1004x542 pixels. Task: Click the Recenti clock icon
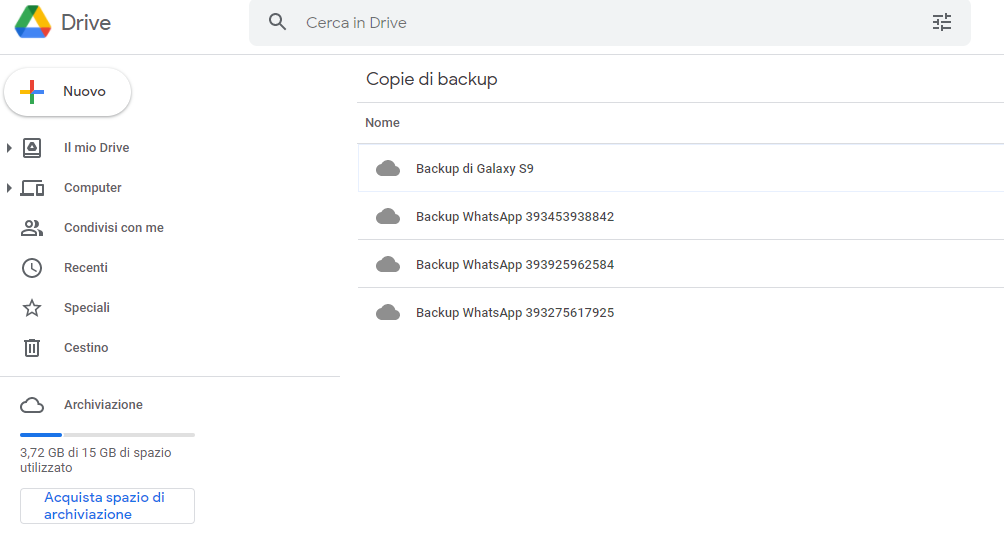pyautogui.click(x=32, y=268)
